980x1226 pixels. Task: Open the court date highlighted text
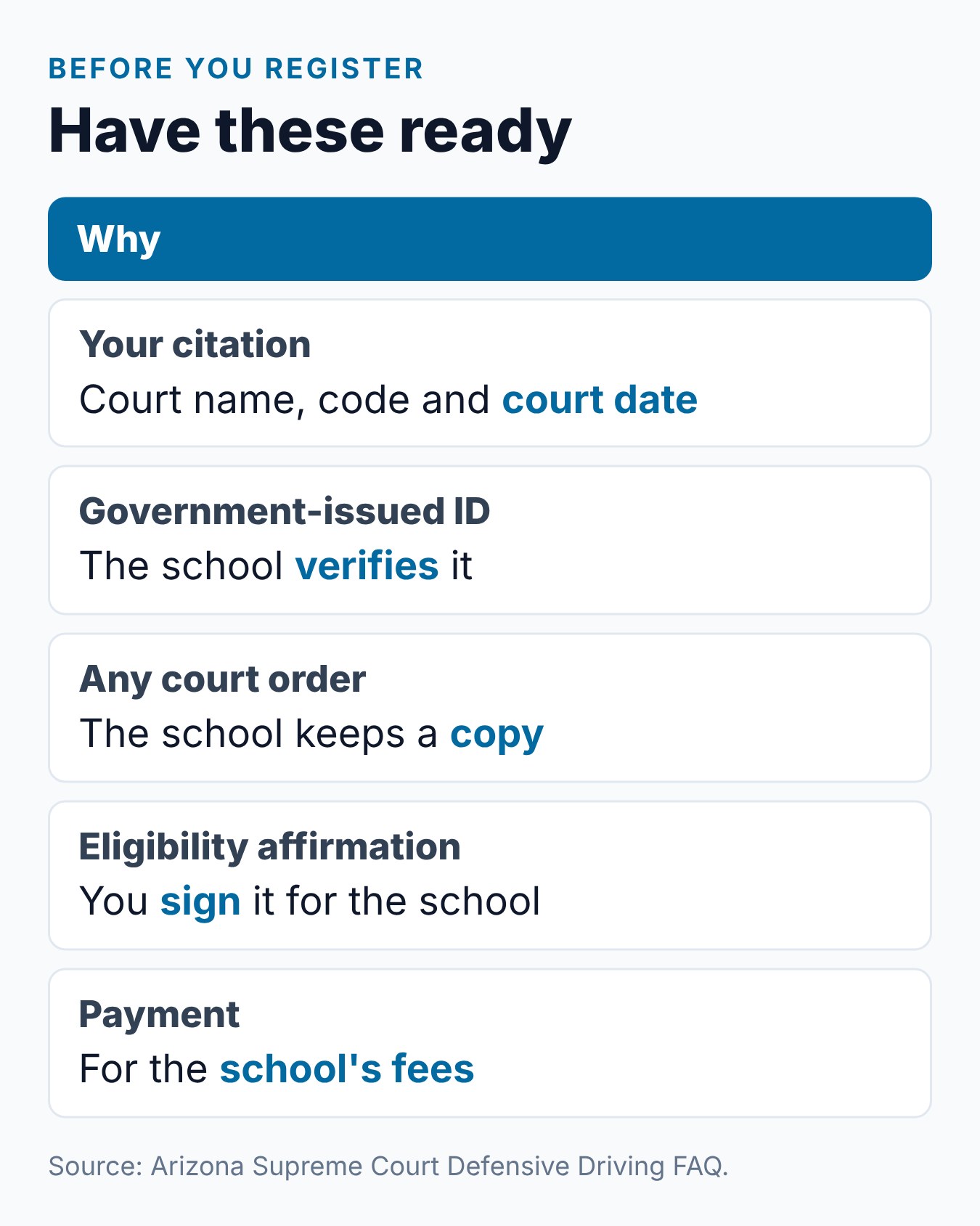600,400
